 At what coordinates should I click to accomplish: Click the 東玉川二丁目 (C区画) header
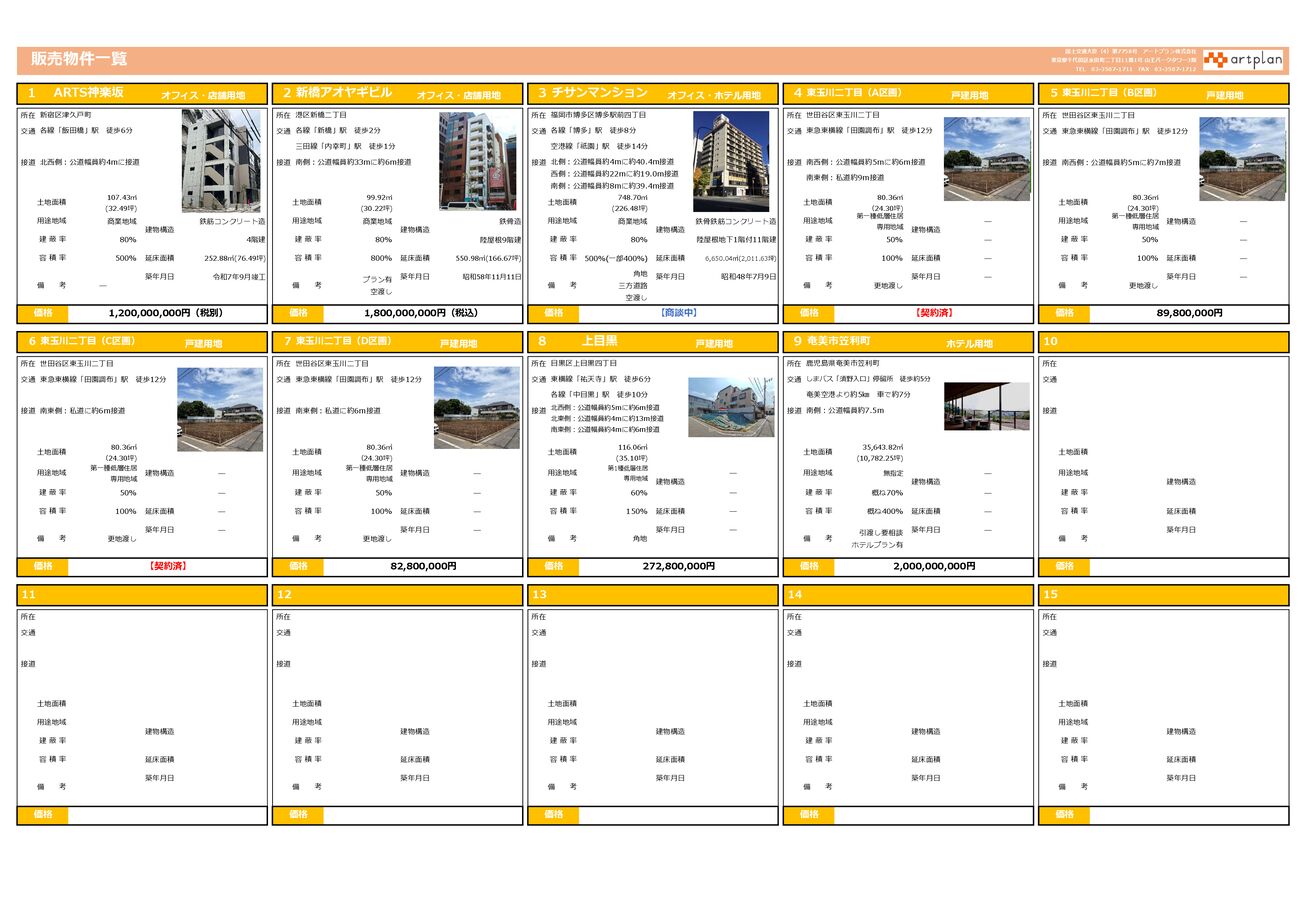[142, 342]
